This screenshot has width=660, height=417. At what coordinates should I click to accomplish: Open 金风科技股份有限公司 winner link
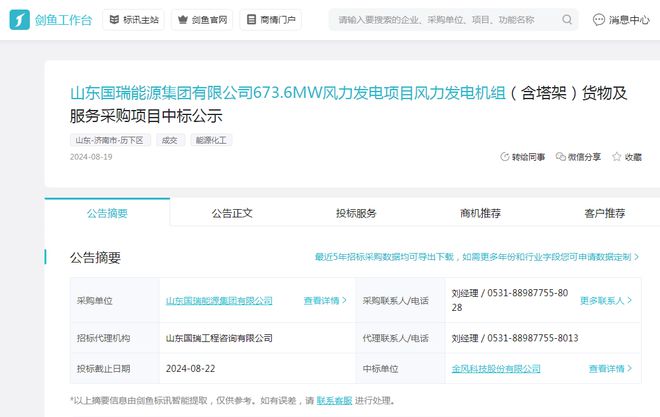(496, 369)
